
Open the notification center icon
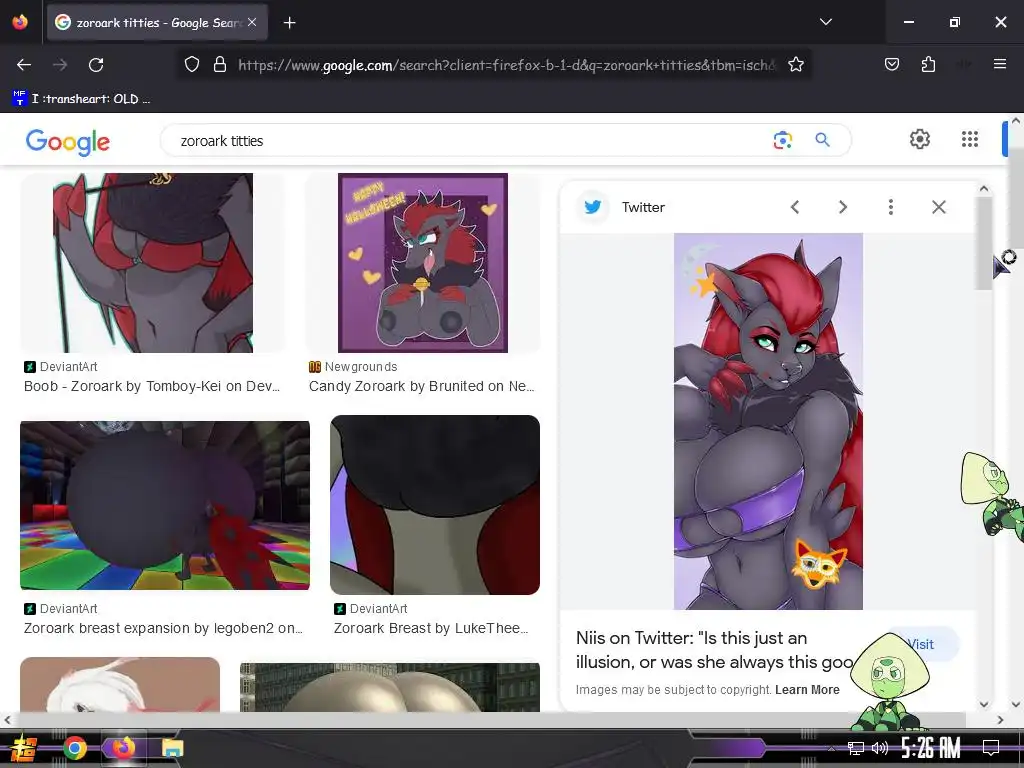click(x=991, y=748)
